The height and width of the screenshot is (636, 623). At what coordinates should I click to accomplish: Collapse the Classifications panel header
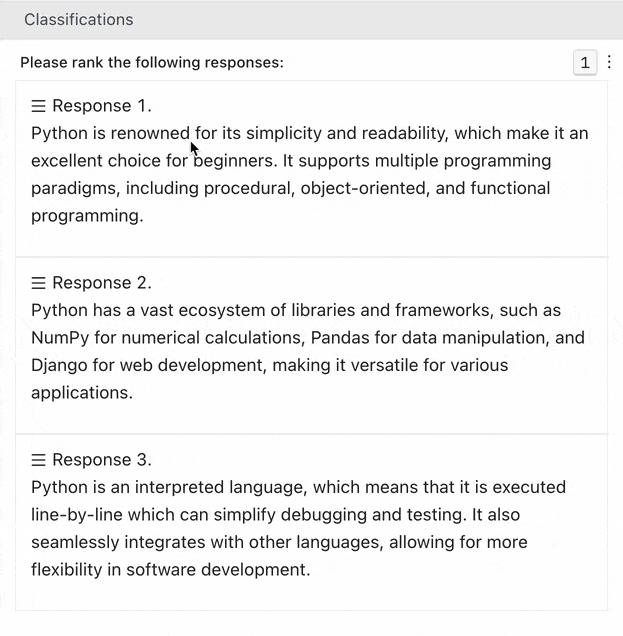click(x=78, y=20)
